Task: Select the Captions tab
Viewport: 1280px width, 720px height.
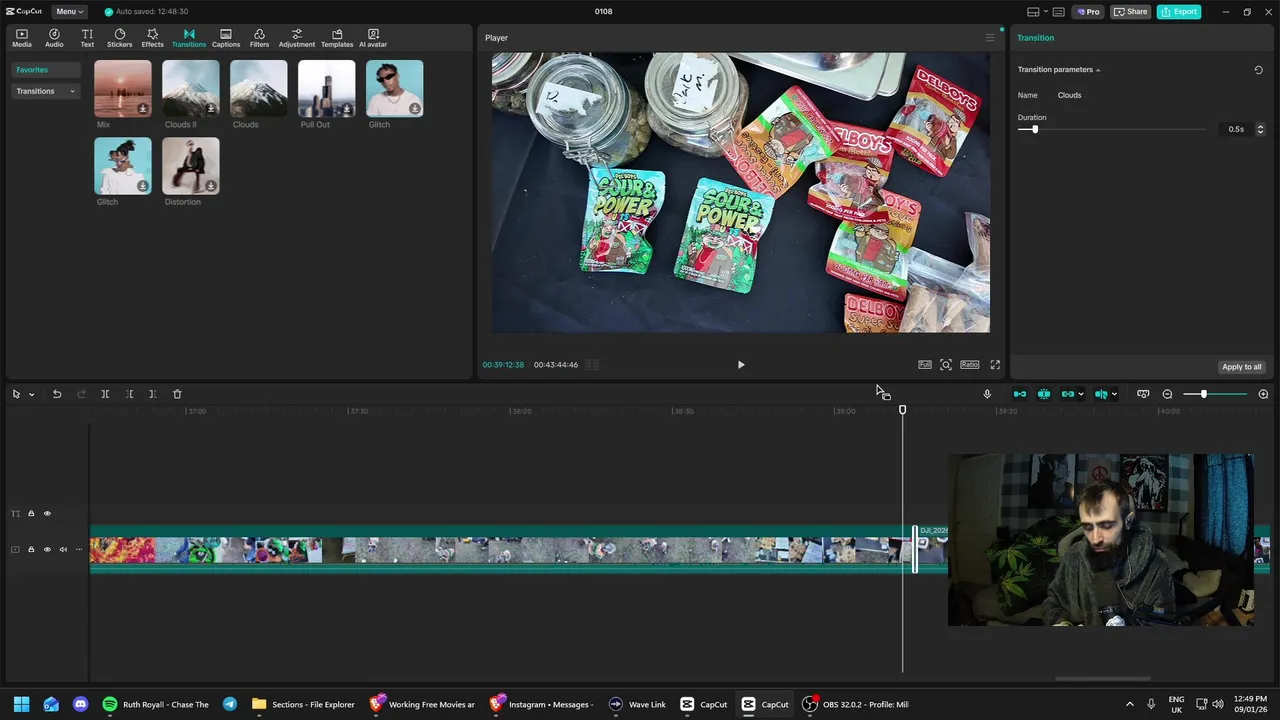Action: (226, 38)
